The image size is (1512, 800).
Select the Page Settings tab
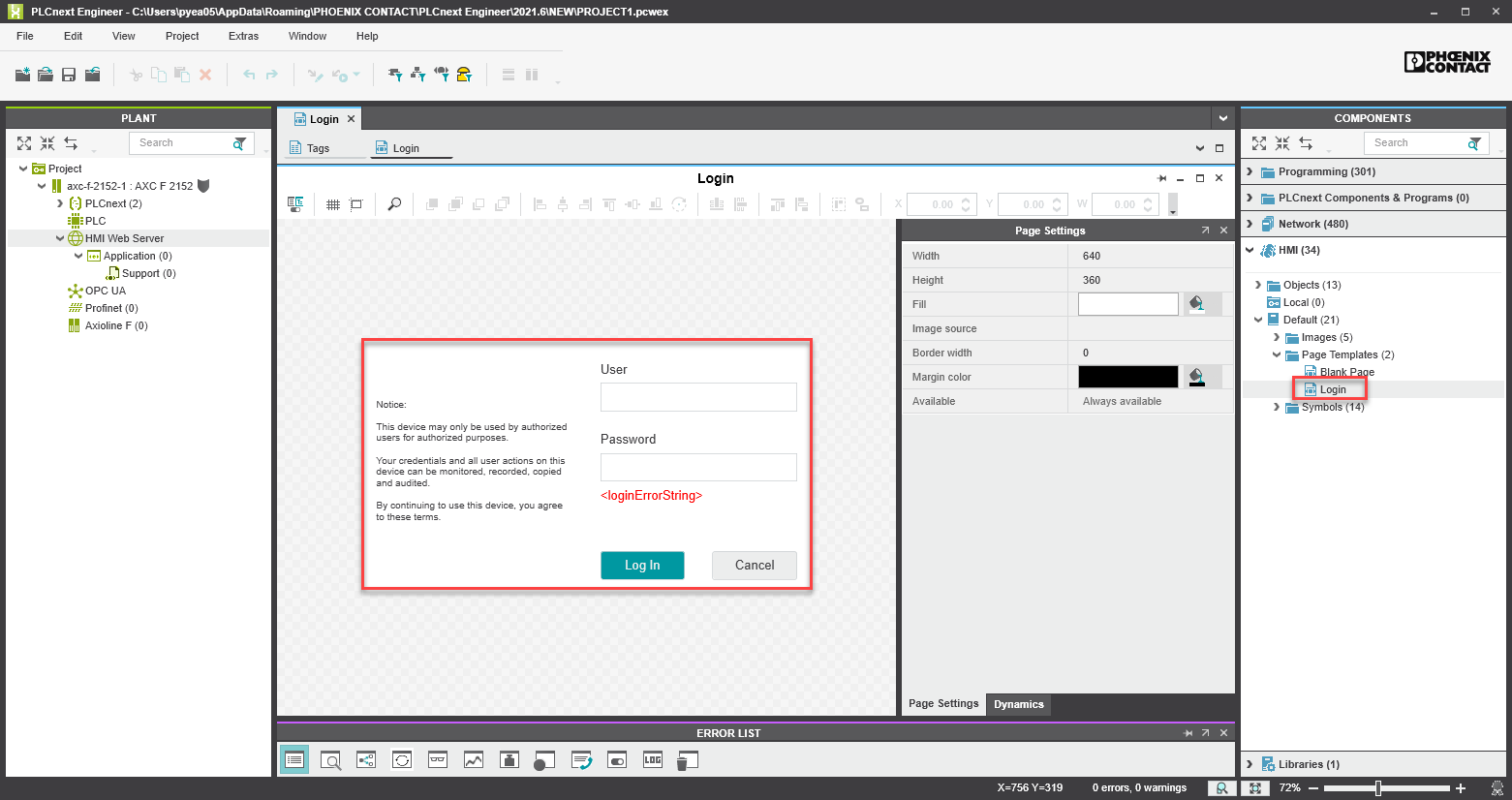[x=943, y=704]
